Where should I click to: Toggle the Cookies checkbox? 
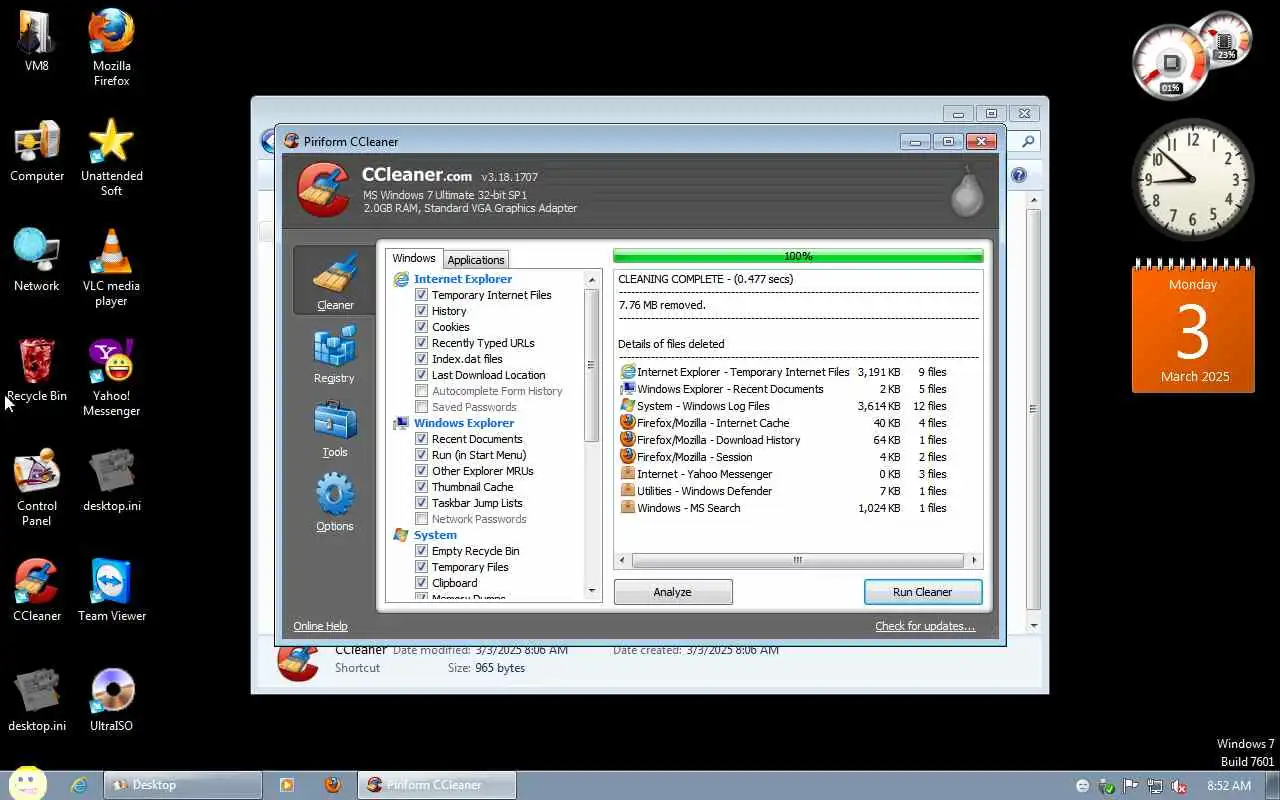coord(421,327)
